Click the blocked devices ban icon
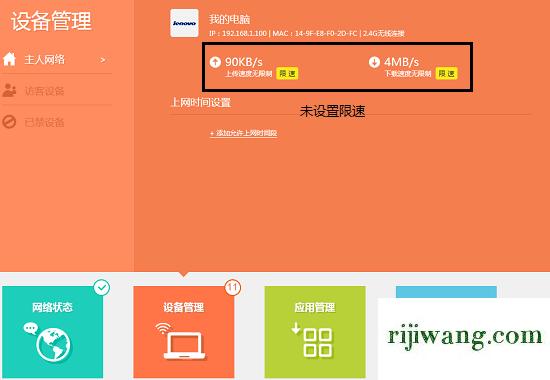The width and height of the screenshot is (550, 380). pyautogui.click(x=9, y=122)
